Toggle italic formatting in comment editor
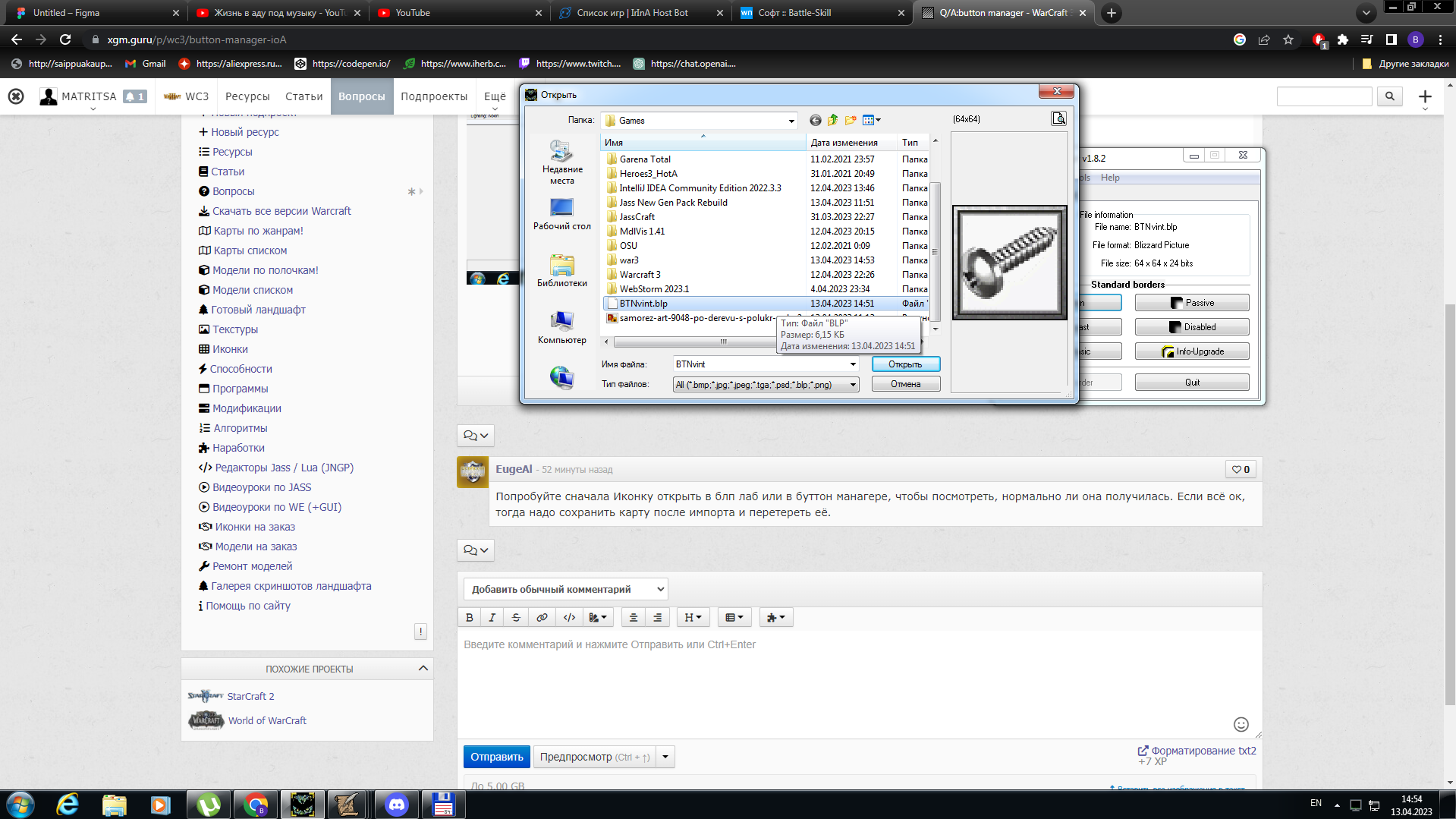The image size is (1456, 819). [x=492, y=618]
